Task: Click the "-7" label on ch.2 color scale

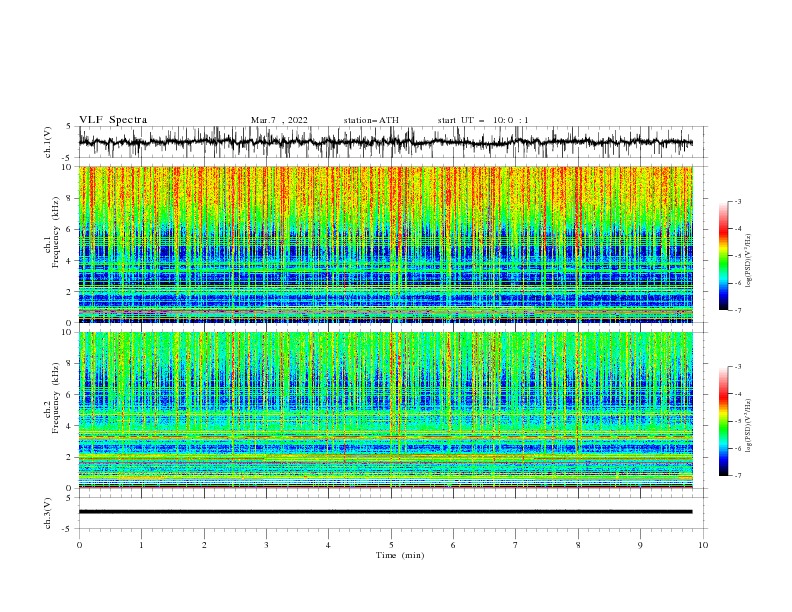Action: tap(737, 475)
